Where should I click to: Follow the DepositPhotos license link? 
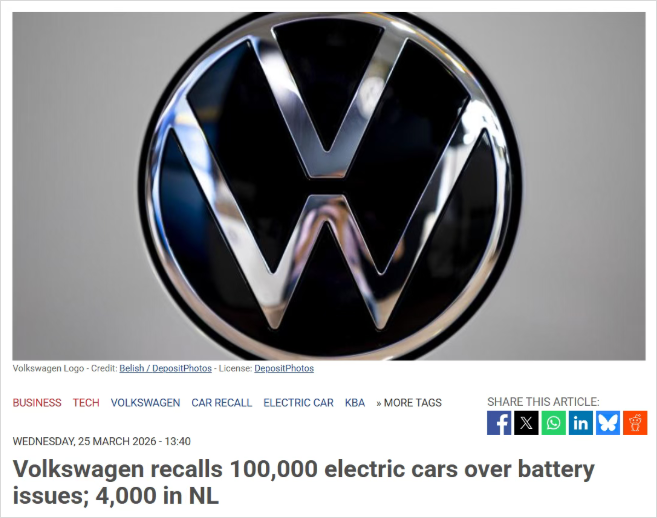coord(284,368)
